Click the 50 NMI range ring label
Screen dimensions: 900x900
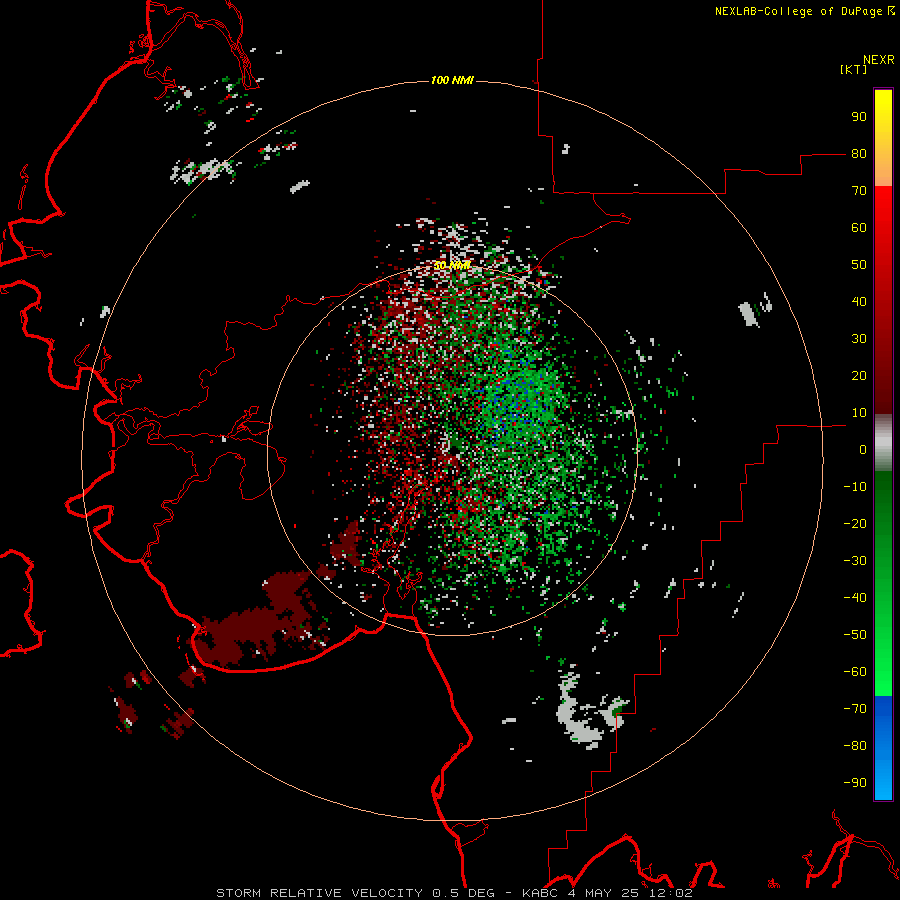(452, 265)
